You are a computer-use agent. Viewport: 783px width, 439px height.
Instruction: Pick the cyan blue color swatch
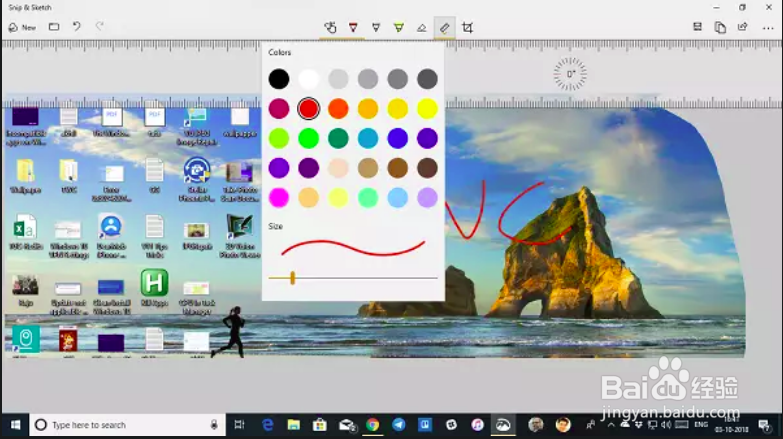[x=368, y=138]
